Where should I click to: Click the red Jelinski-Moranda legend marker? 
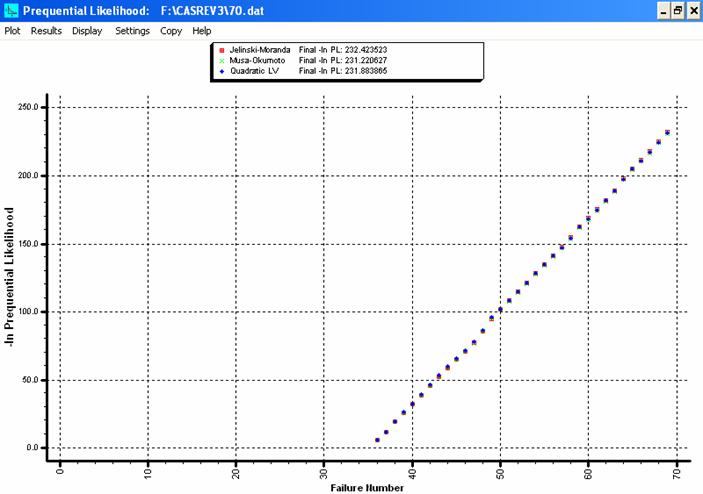[x=220, y=49]
